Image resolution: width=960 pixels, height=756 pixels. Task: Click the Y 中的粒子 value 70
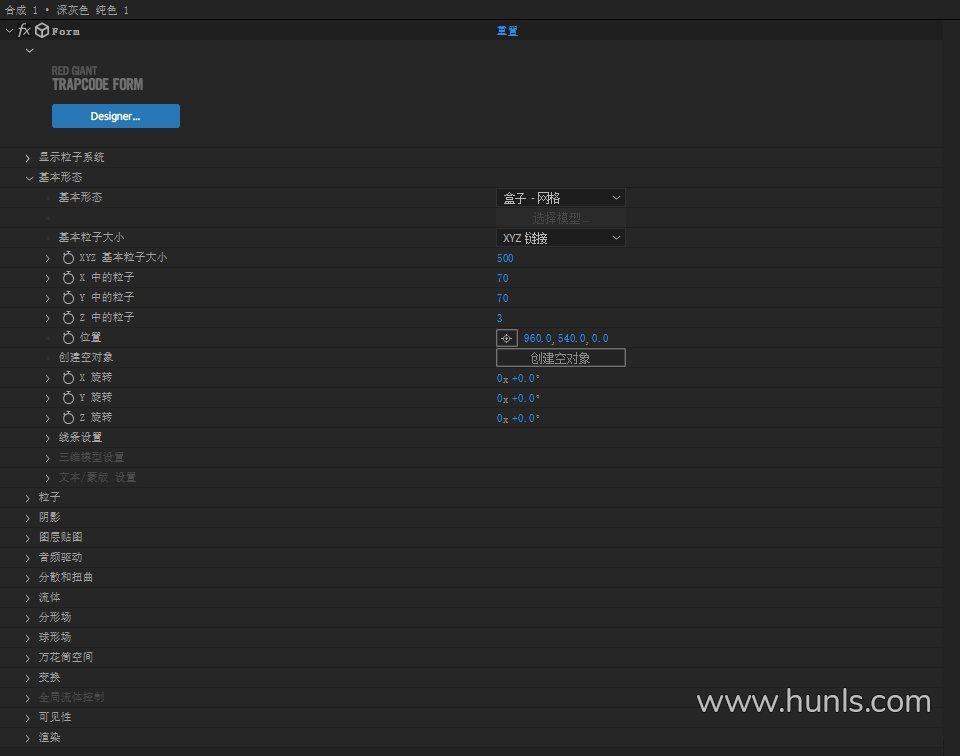coord(503,298)
